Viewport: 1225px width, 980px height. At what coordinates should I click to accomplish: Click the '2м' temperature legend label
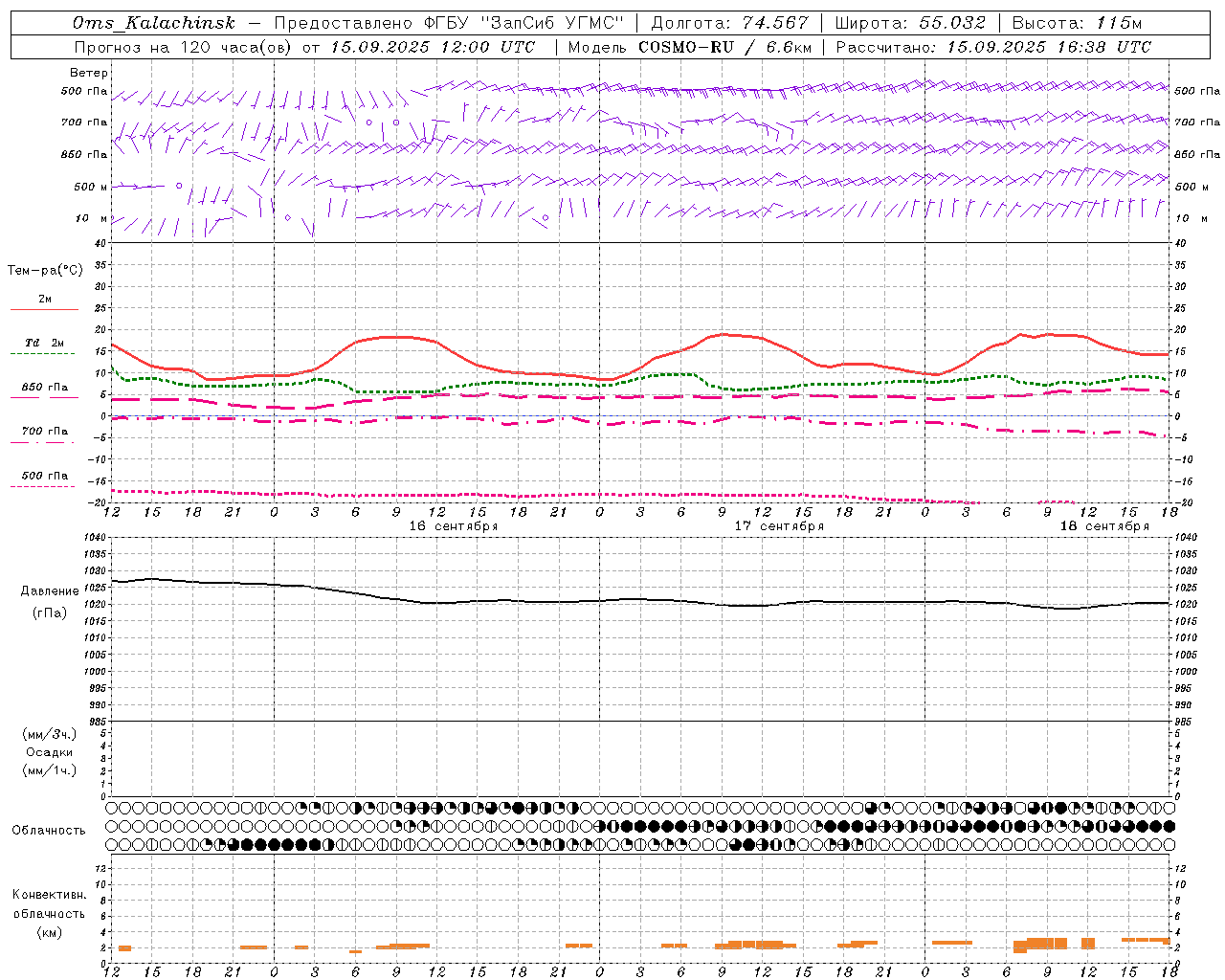click(x=45, y=300)
